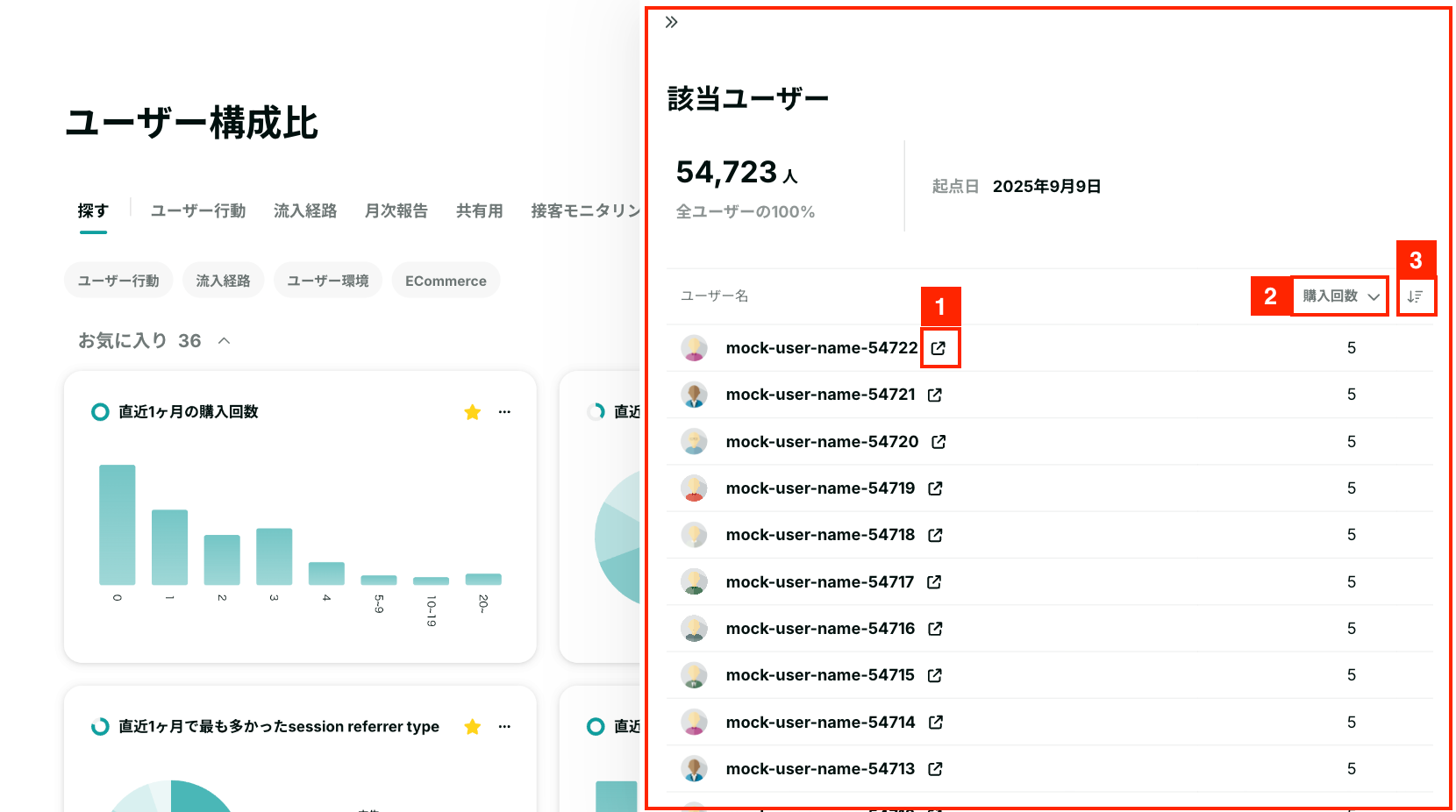Collapse the お気に入り 36 section
Image resolution: width=1456 pixels, height=812 pixels.
[x=225, y=341]
